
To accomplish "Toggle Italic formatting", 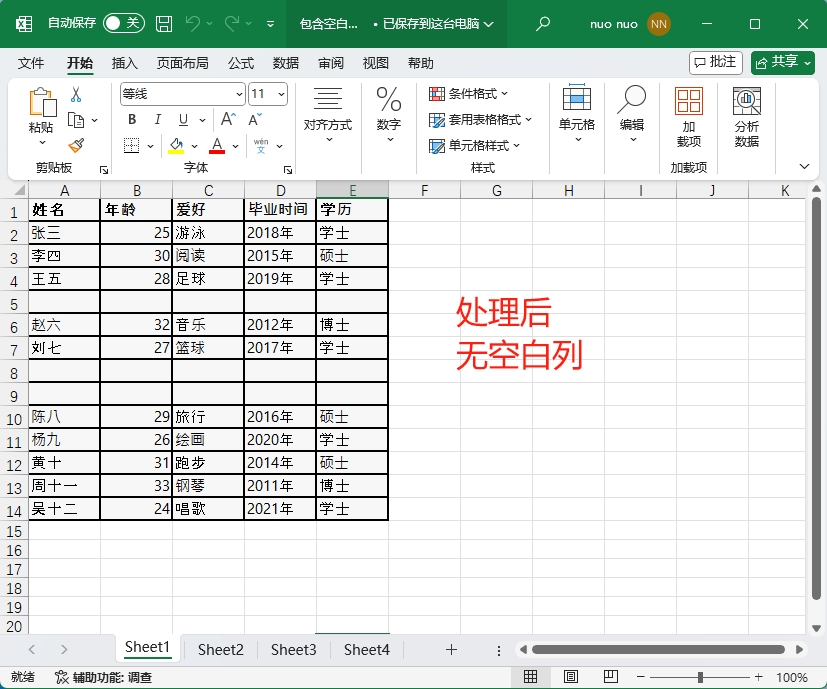I will (x=156, y=120).
